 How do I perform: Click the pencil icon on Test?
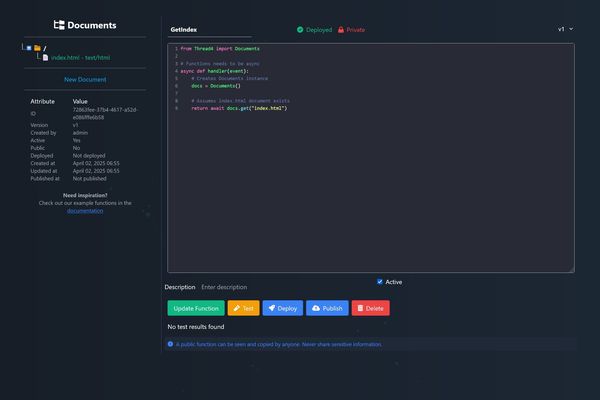click(236, 308)
